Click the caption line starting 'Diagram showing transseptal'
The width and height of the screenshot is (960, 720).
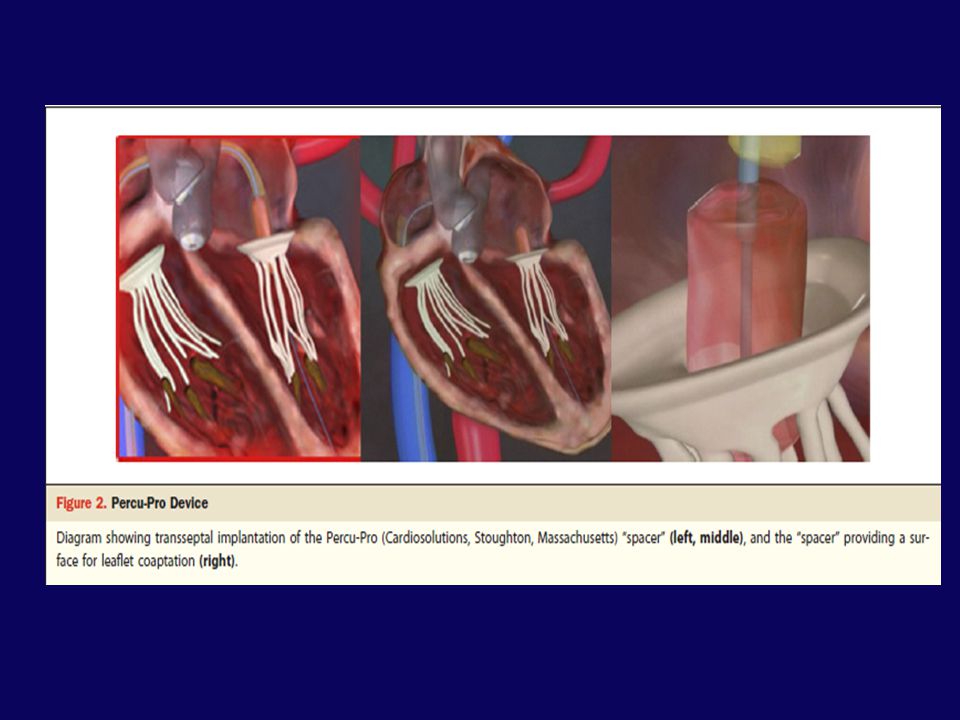(x=493, y=538)
